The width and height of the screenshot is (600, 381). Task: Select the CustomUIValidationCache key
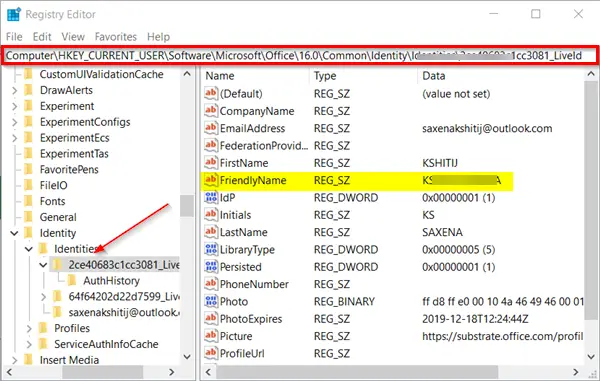pyautogui.click(x=101, y=74)
